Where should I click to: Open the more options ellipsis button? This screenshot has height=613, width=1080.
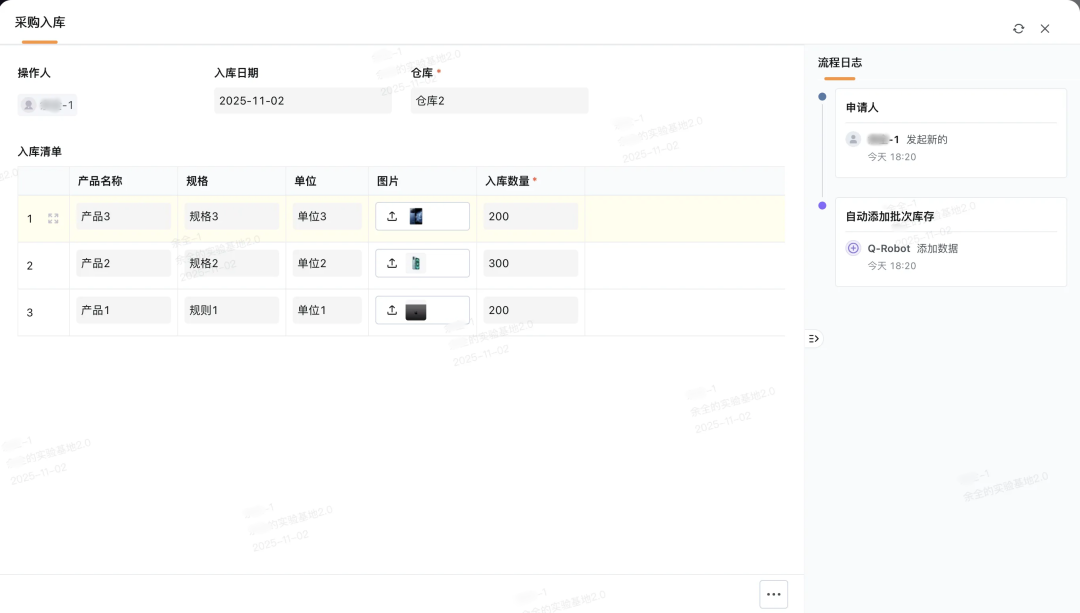point(773,594)
